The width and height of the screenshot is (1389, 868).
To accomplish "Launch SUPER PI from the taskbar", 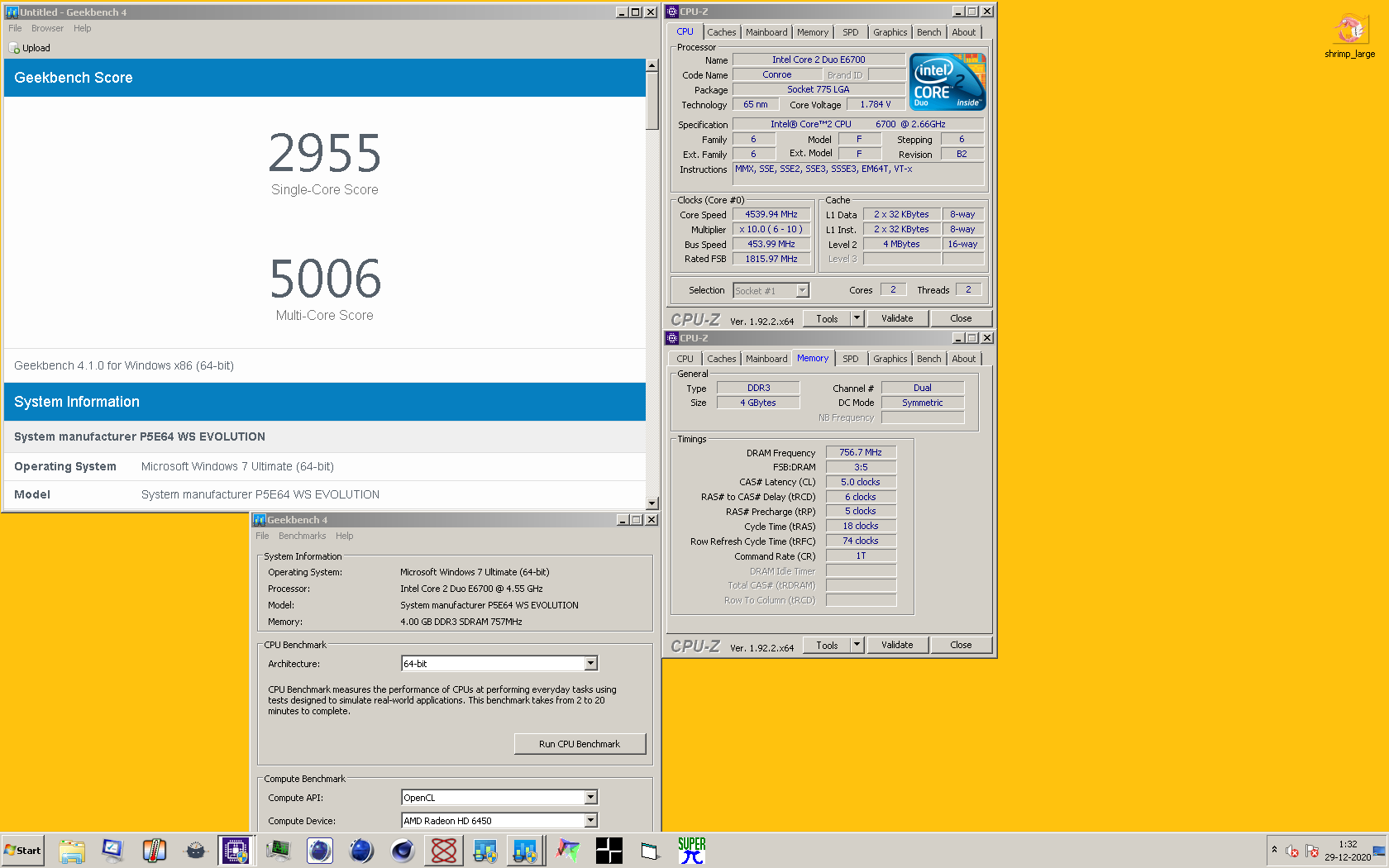I will point(692,851).
